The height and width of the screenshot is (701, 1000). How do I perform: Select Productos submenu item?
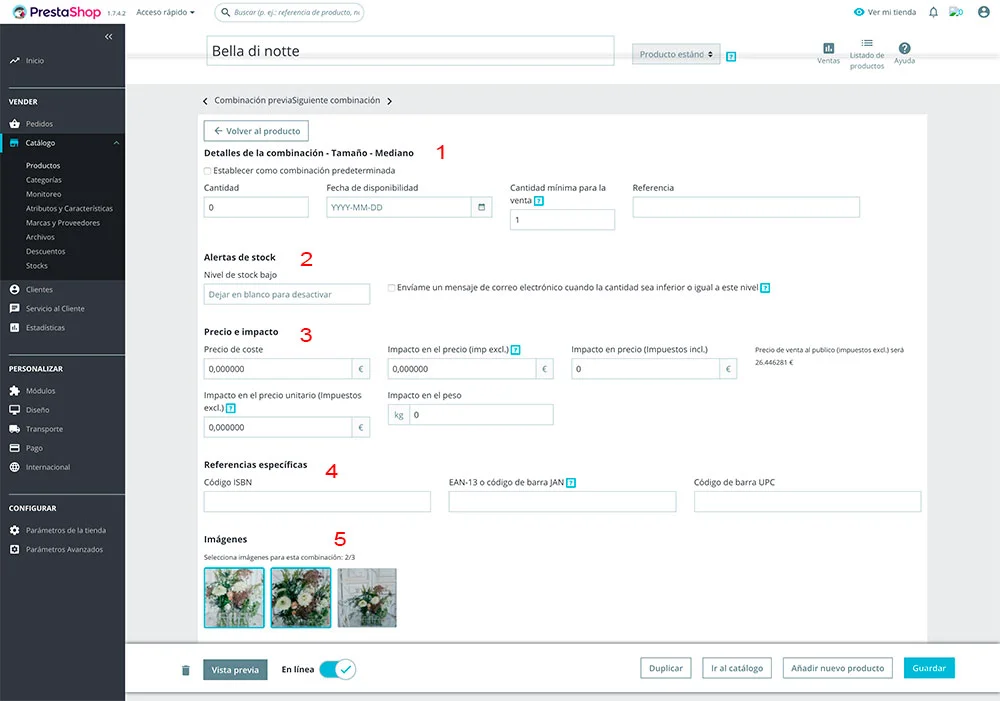tap(43, 165)
